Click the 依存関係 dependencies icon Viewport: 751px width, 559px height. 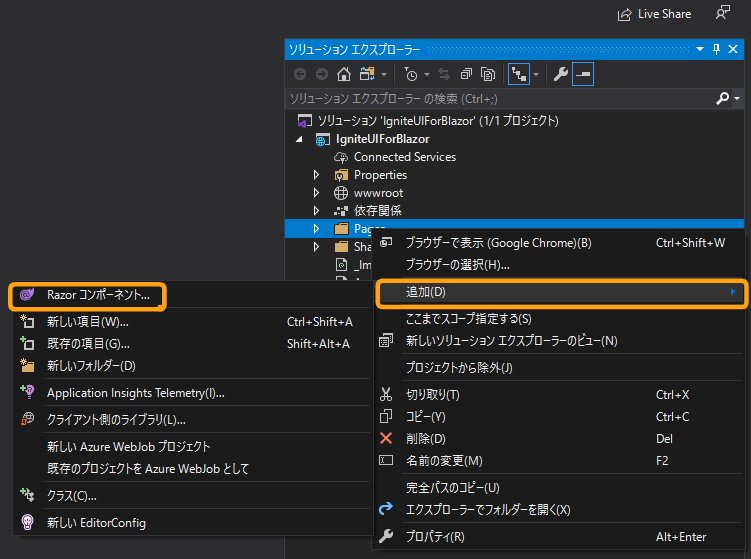click(x=341, y=211)
